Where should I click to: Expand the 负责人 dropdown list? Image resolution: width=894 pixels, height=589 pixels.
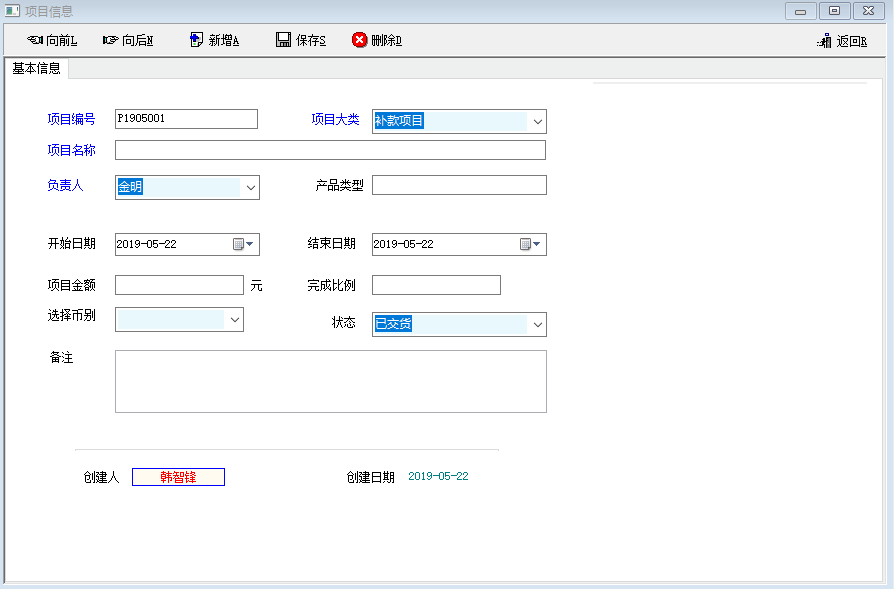click(x=250, y=187)
